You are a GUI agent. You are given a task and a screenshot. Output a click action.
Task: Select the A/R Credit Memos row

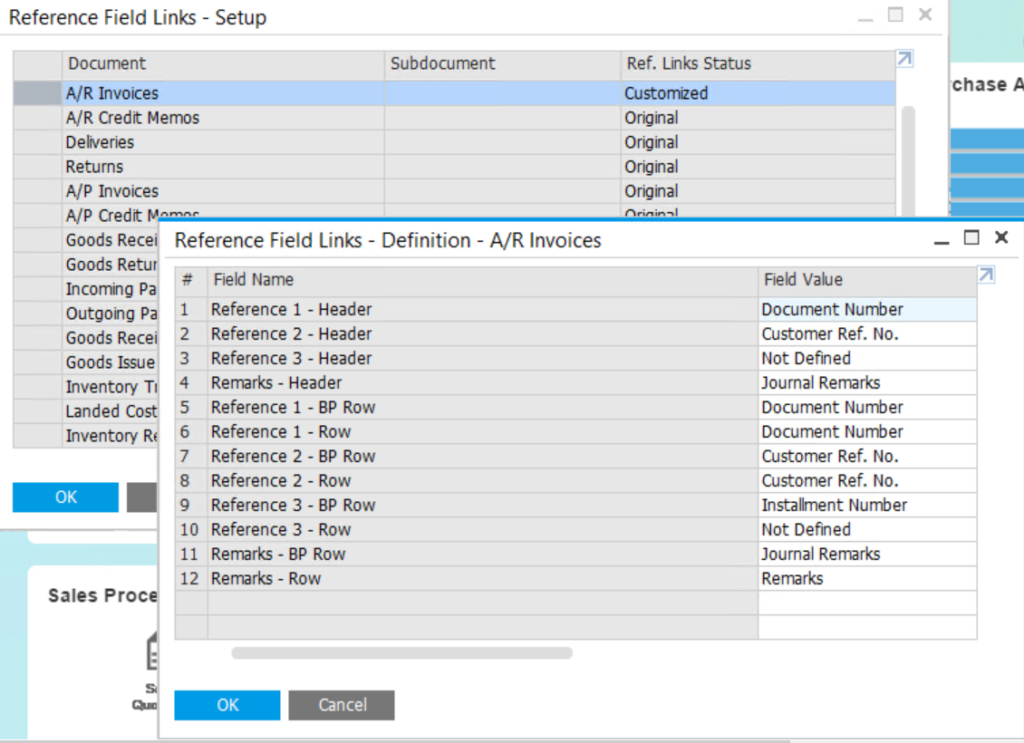pos(200,117)
